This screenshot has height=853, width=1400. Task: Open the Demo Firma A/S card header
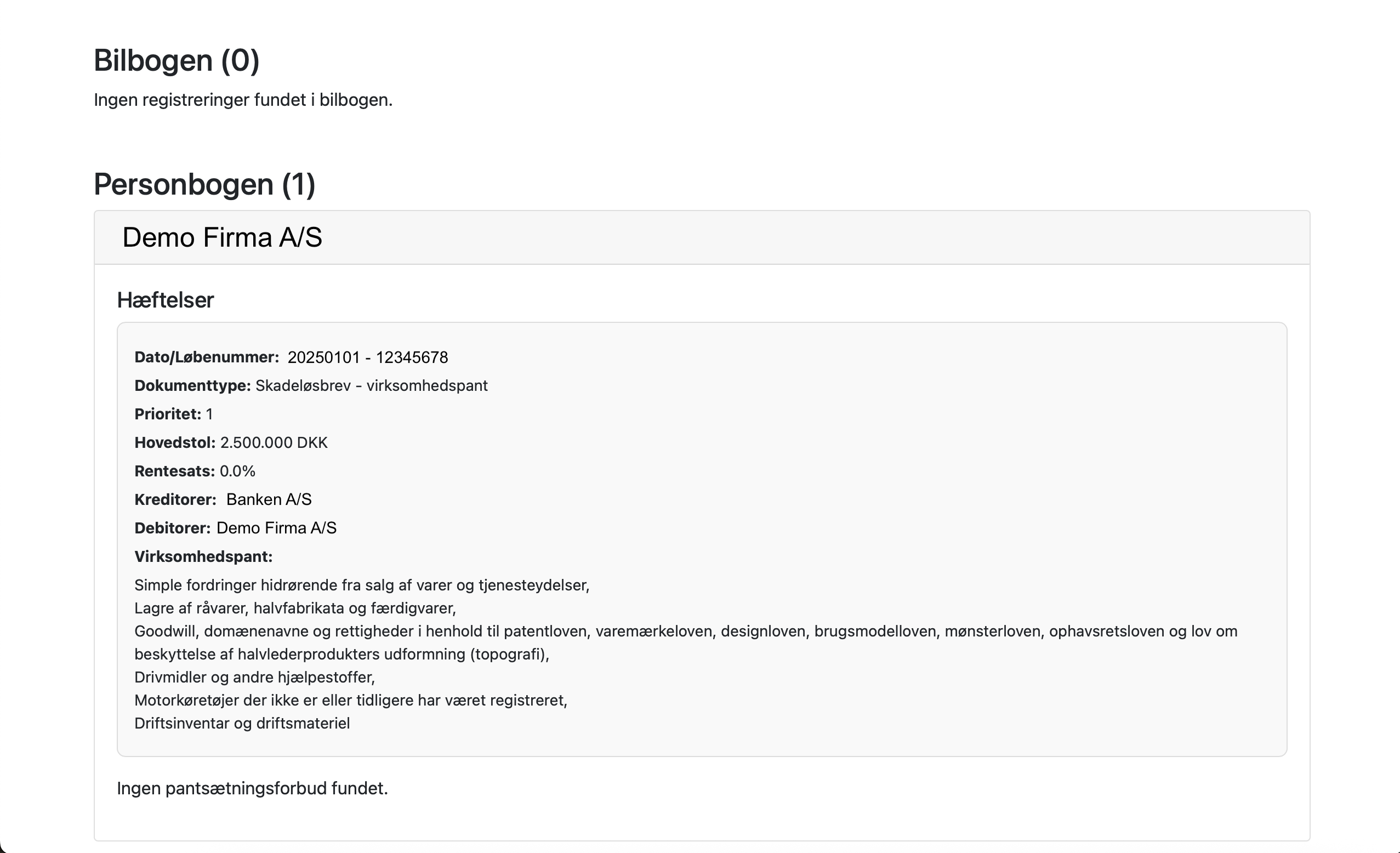click(x=702, y=237)
